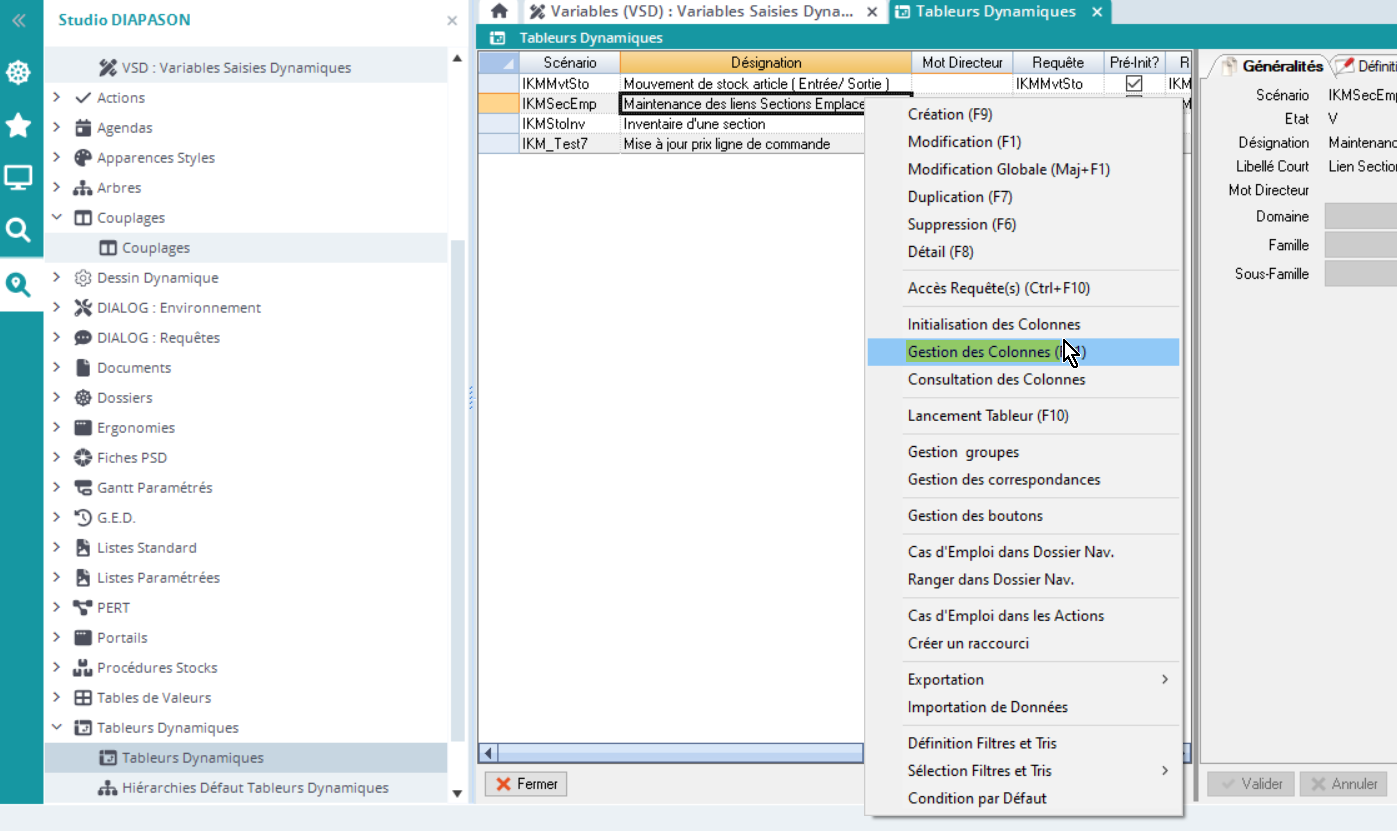Expand the Exportation submenu
1397x831 pixels.
(x=1165, y=680)
